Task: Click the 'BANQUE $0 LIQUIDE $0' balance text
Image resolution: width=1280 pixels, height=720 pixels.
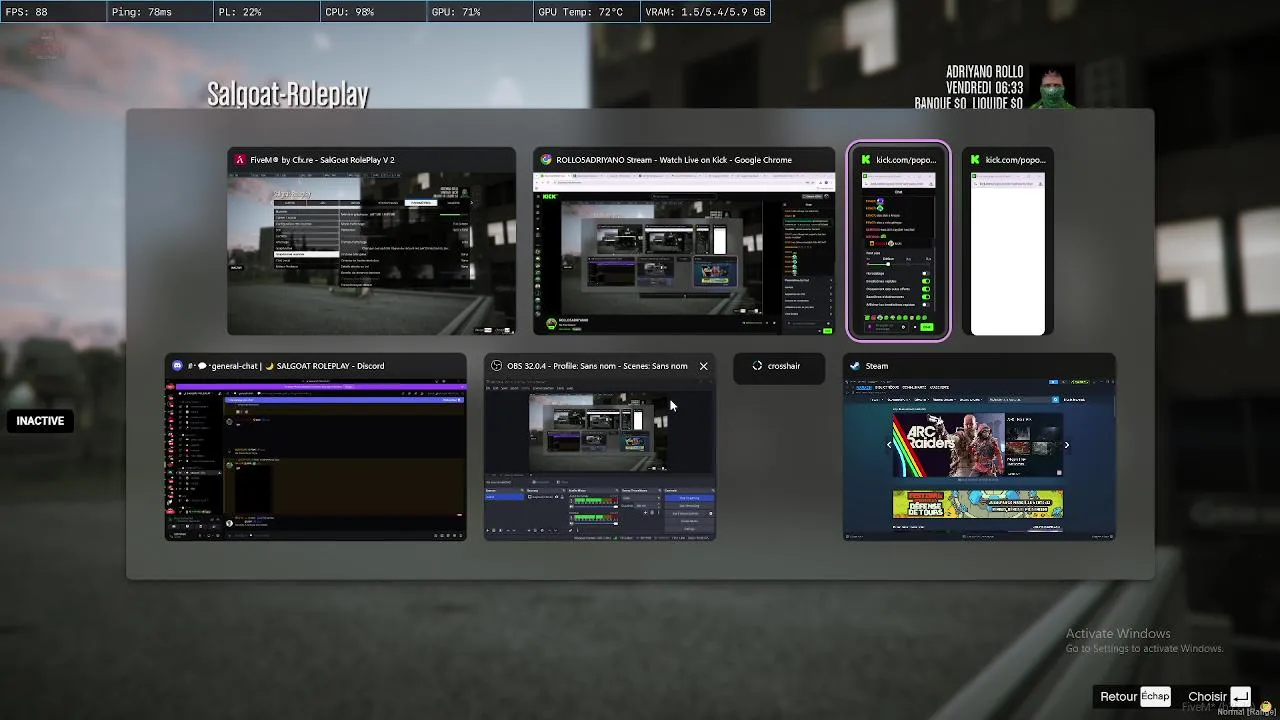Action: [x=969, y=103]
